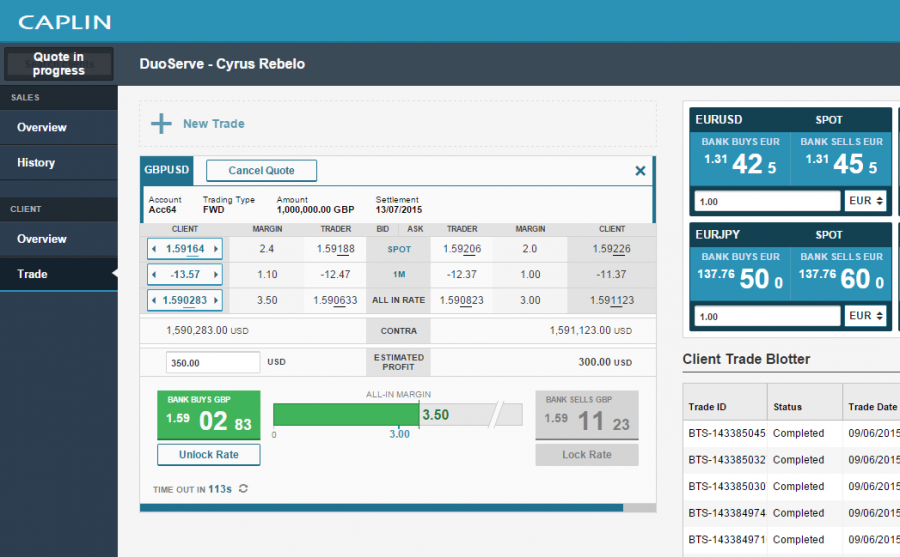Click Client Trade Blotter heading
This screenshot has width=900, height=557.
(746, 359)
